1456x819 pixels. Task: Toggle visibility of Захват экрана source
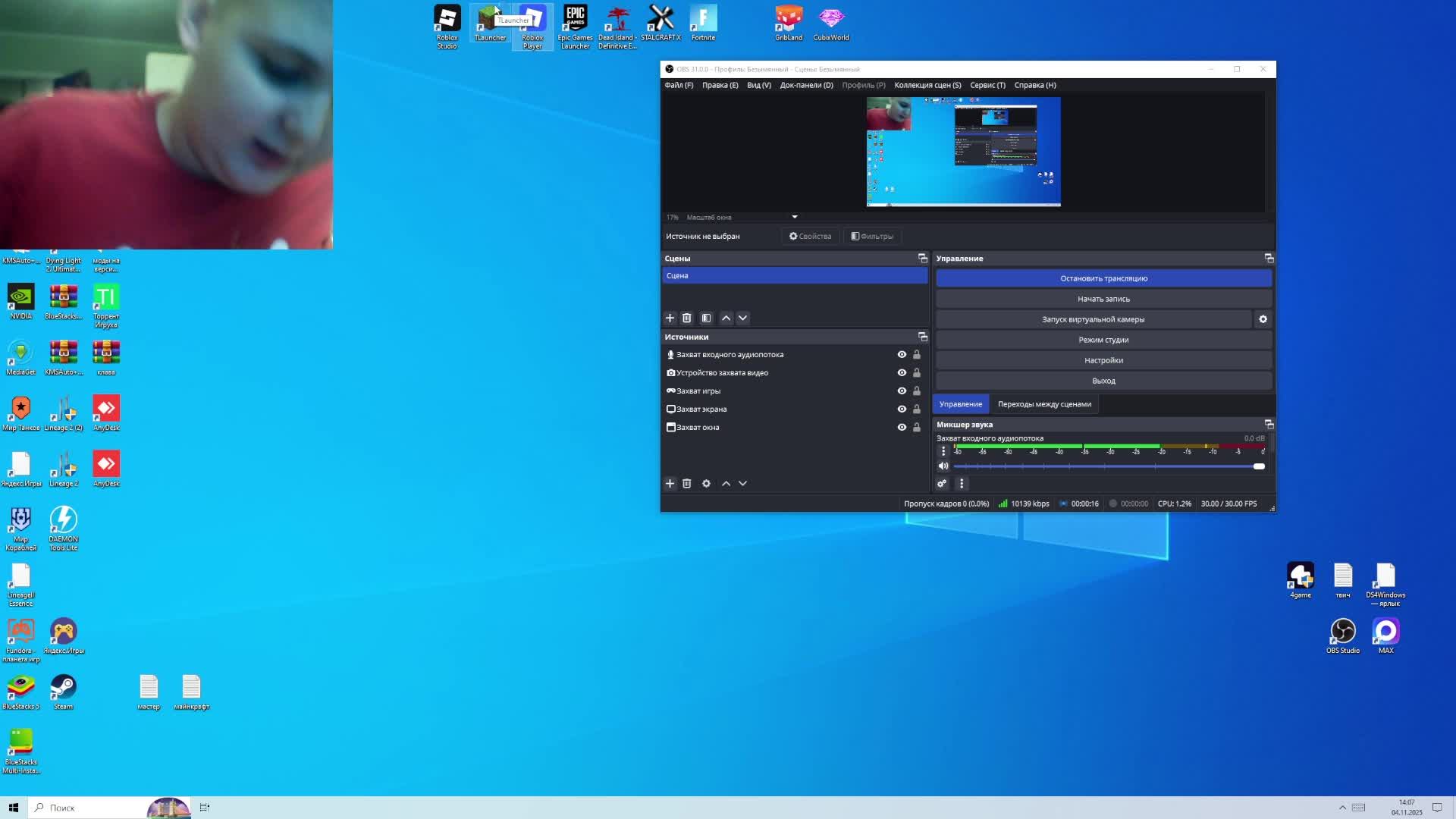click(x=902, y=409)
